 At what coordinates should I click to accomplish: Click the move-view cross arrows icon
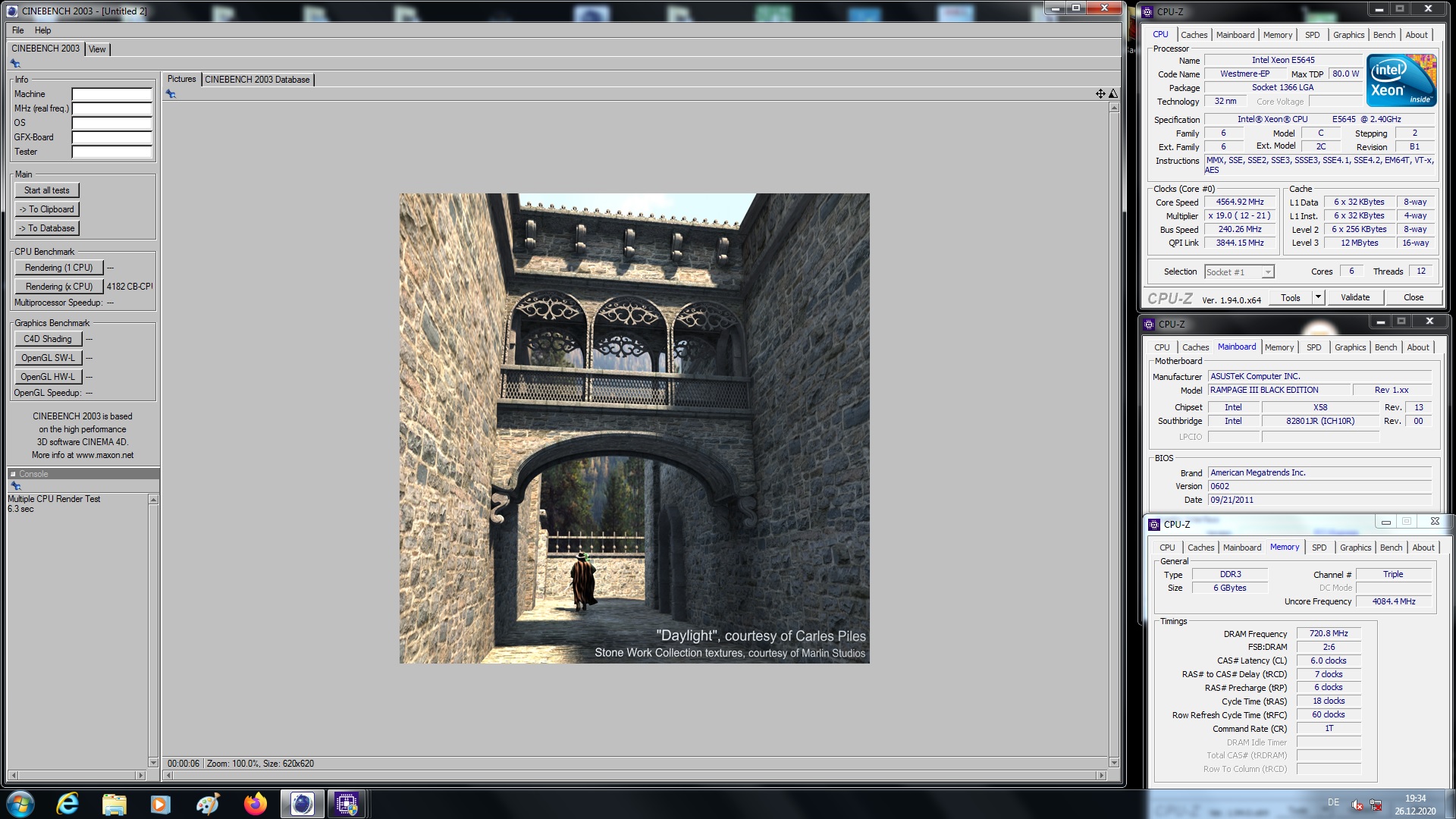pos(1100,94)
